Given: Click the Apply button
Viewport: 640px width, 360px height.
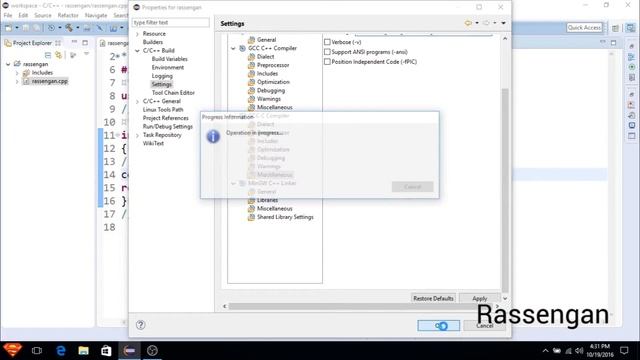Looking at the screenshot, I should 480,298.
